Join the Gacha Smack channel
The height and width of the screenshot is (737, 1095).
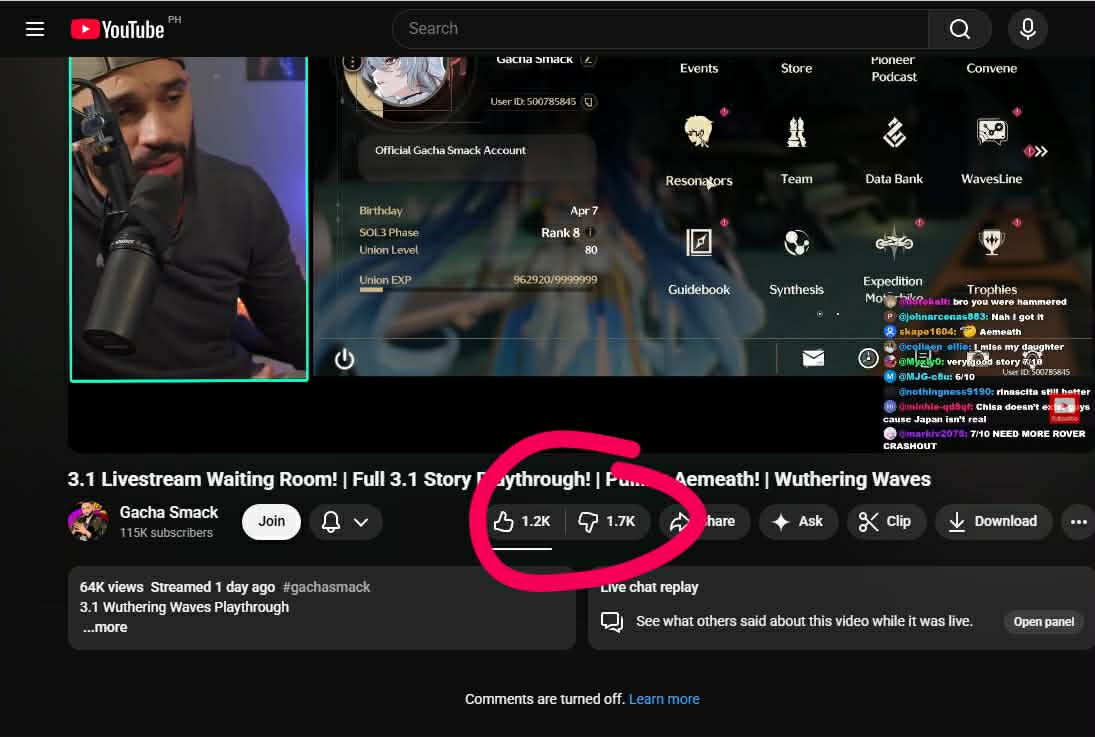pyautogui.click(x=271, y=522)
